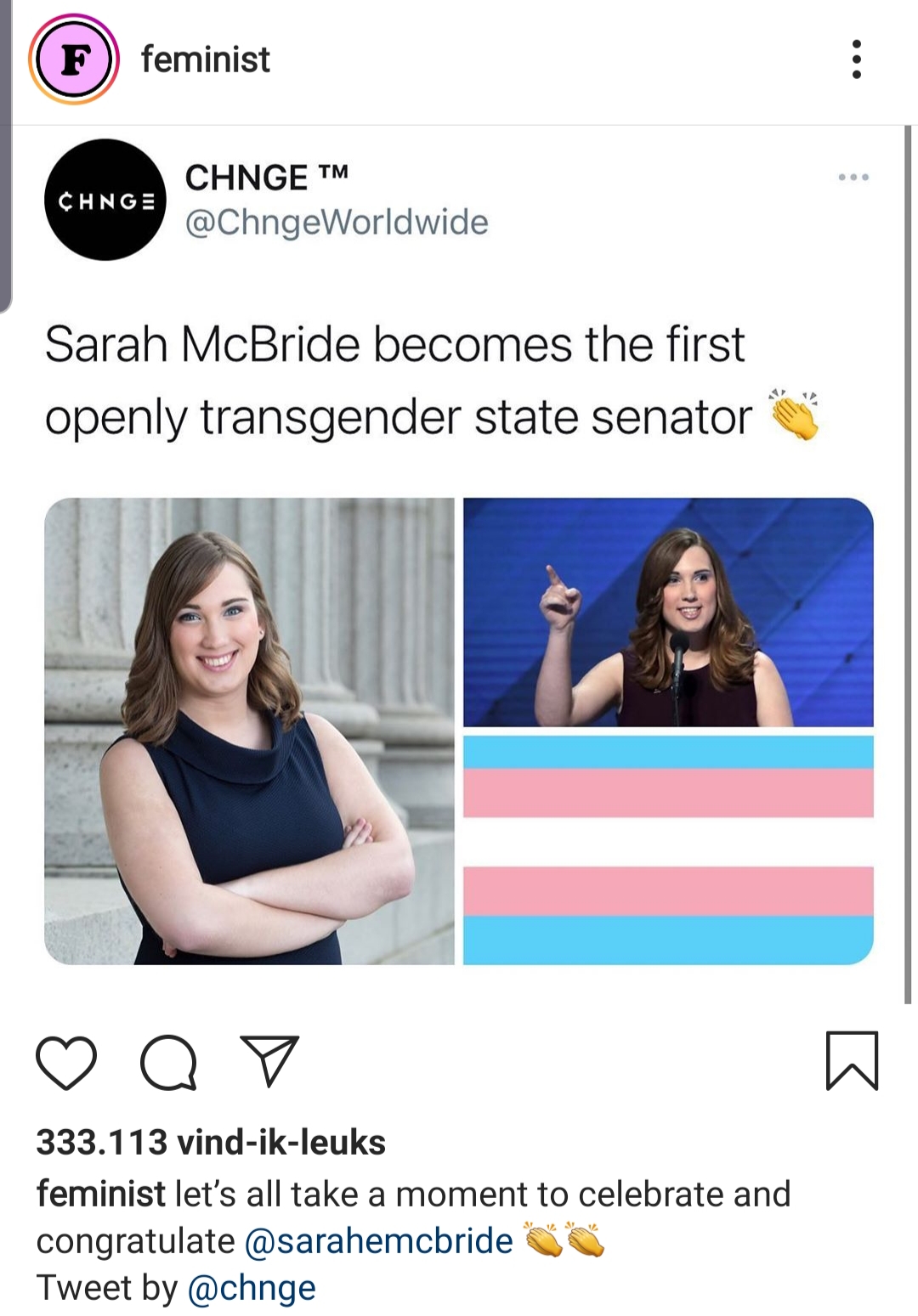Tap the transgender pride flag image
This screenshot has height=1316, width=918.
pyautogui.click(x=668, y=850)
